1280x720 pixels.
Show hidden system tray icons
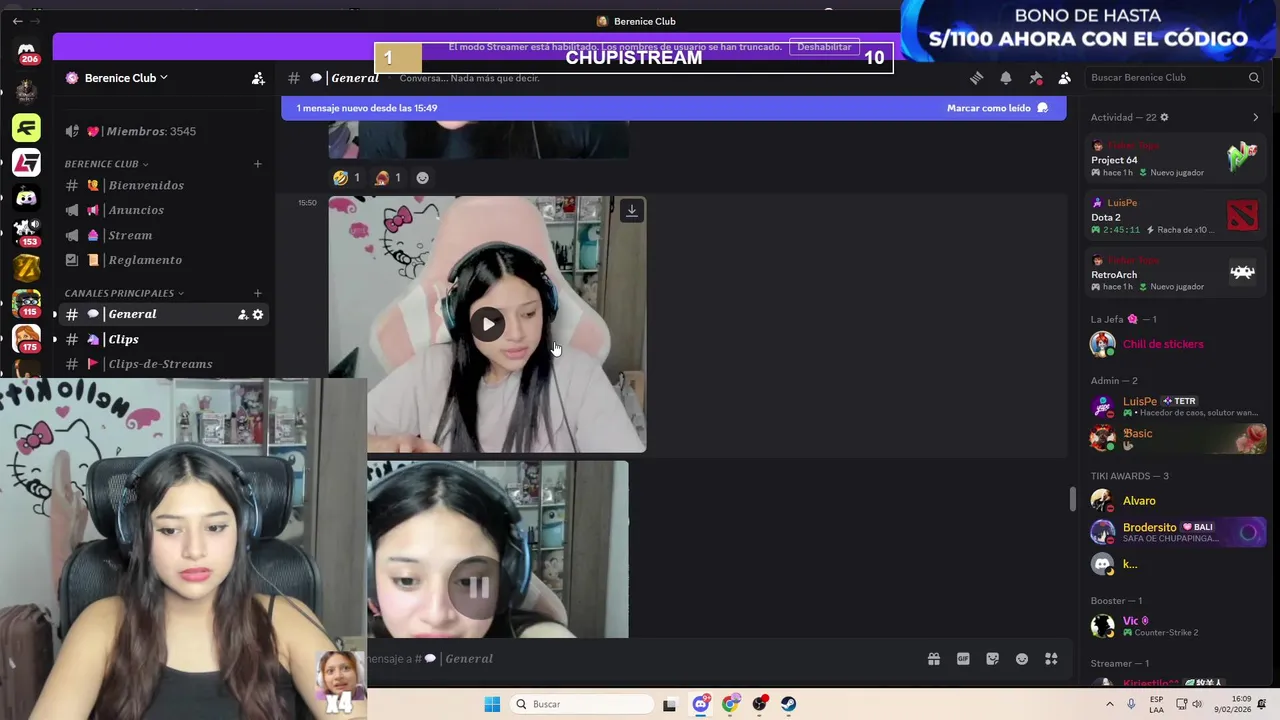[1109, 704]
